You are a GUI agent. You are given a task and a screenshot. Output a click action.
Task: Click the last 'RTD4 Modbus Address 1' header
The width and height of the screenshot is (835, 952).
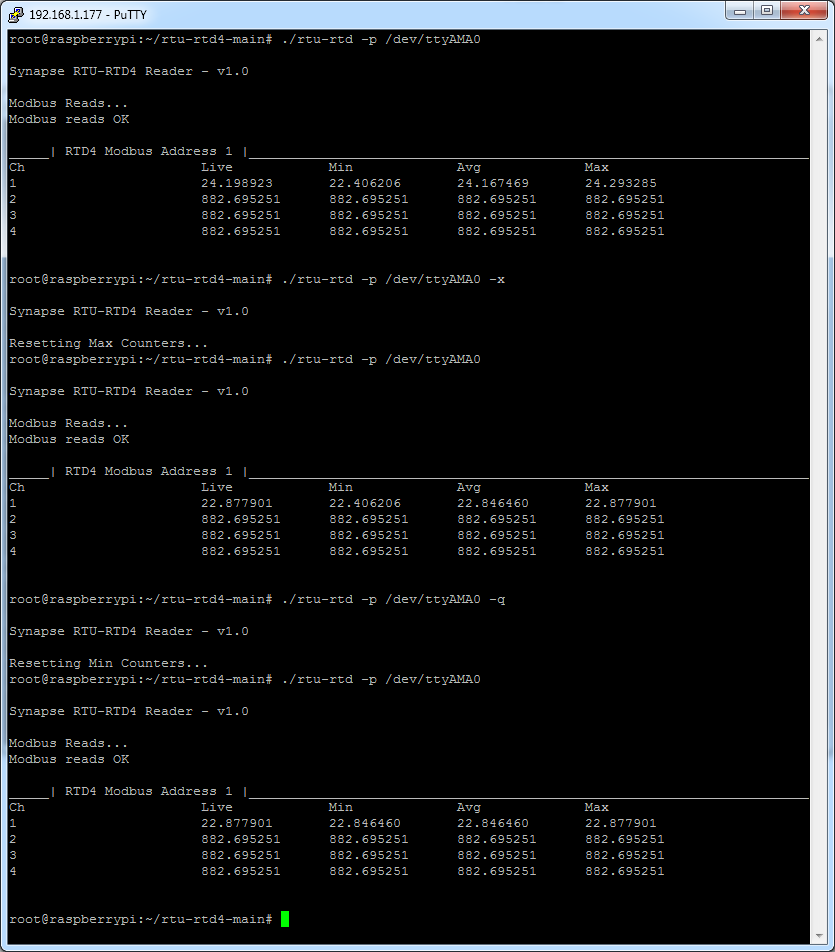[x=148, y=791]
